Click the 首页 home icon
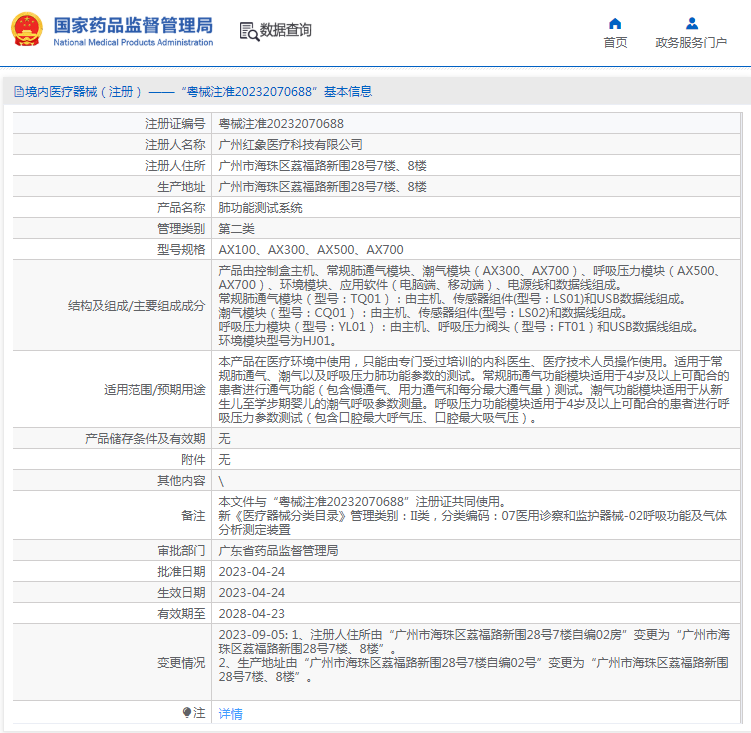 615,23
